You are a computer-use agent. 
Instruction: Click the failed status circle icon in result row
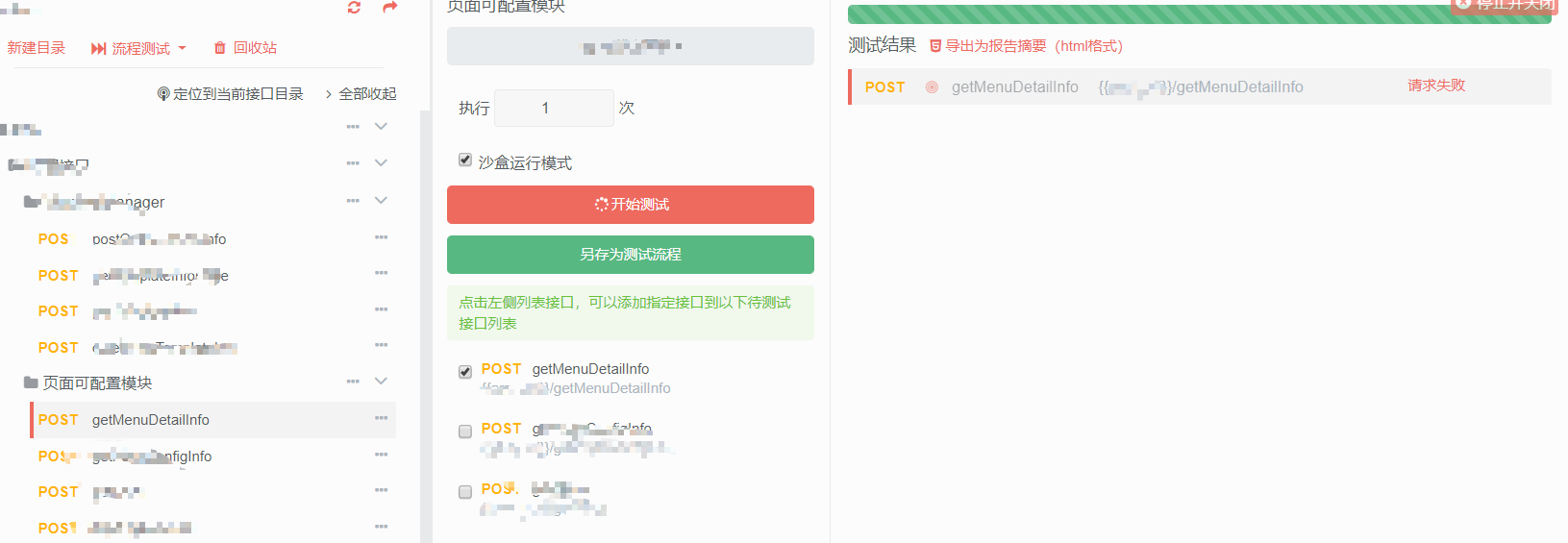tap(932, 86)
